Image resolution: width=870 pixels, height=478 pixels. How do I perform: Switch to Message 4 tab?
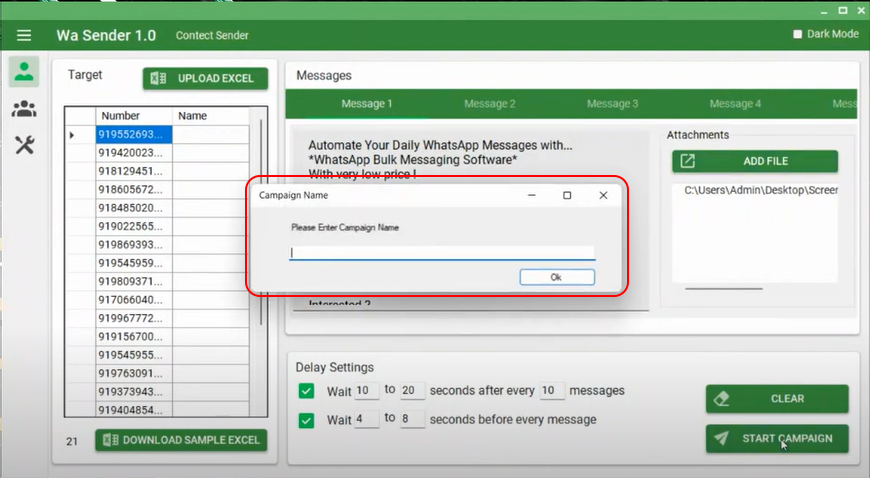[735, 104]
